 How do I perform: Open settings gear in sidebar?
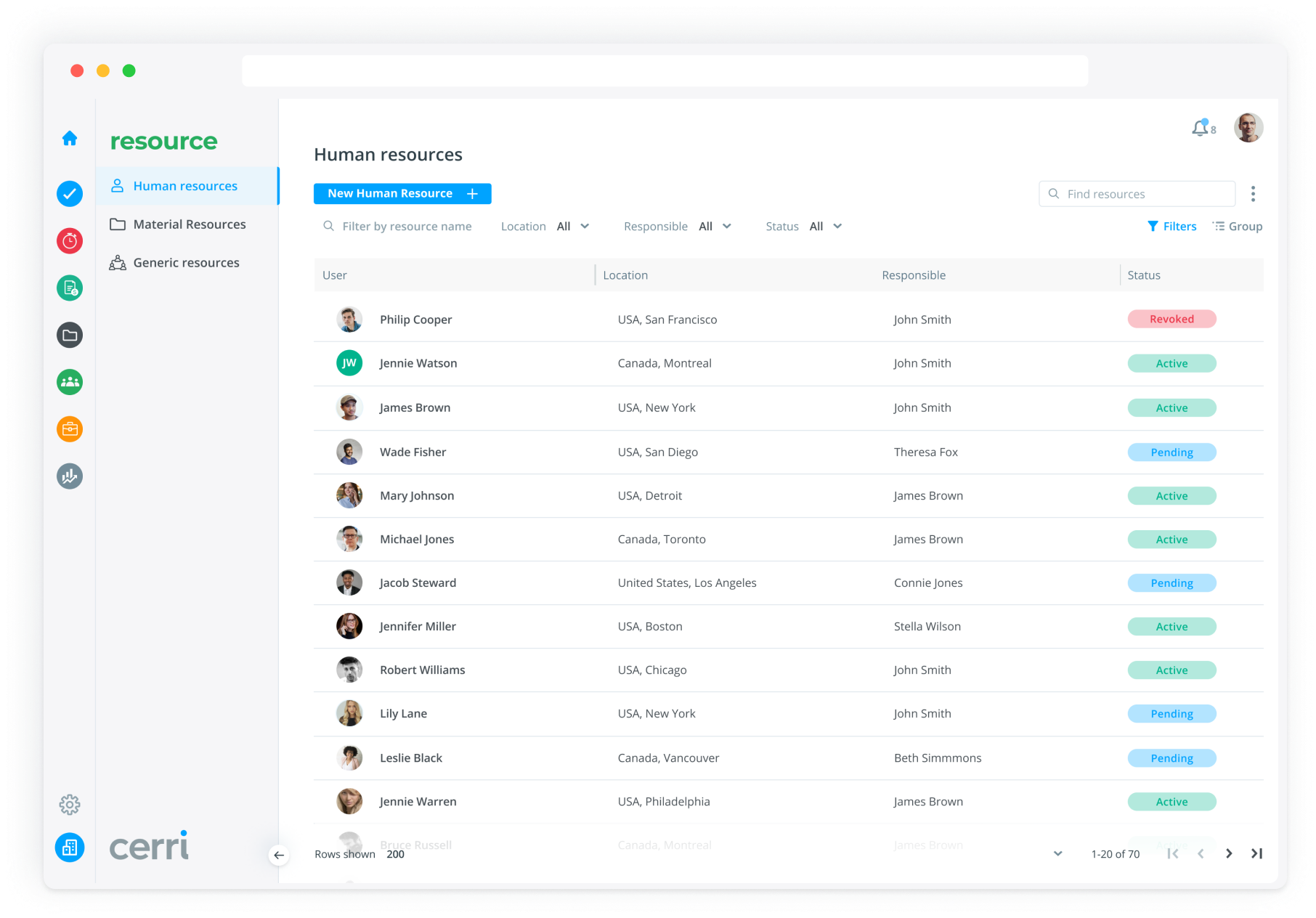tap(70, 805)
